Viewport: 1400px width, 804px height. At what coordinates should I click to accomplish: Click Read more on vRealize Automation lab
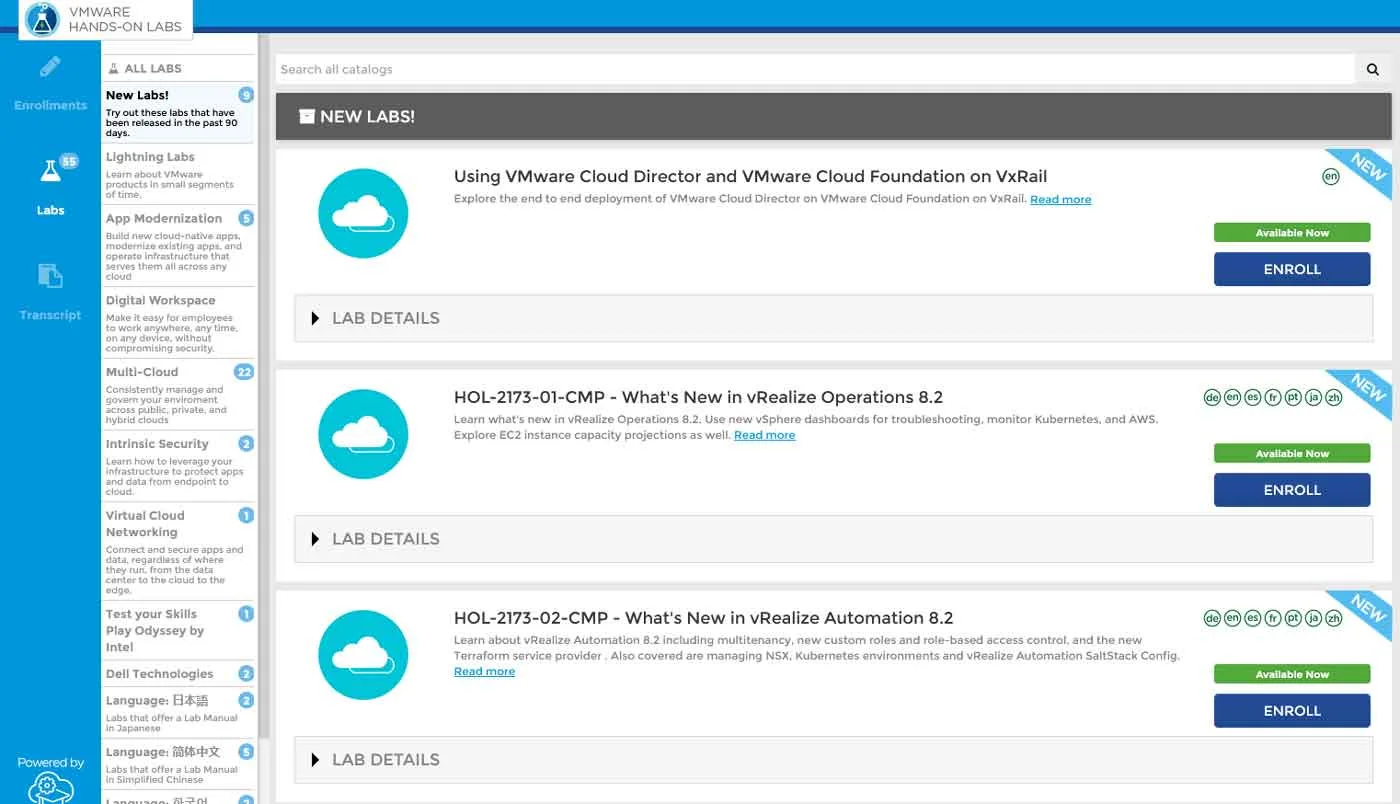(x=484, y=671)
